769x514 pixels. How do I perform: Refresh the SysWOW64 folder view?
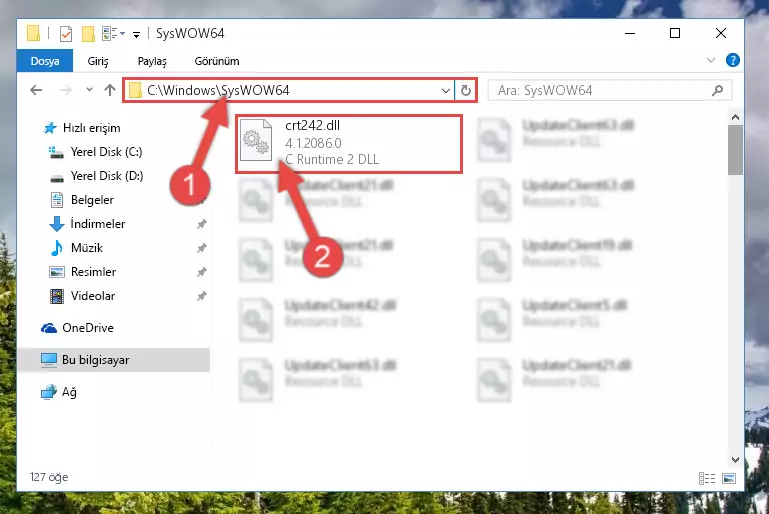466,90
